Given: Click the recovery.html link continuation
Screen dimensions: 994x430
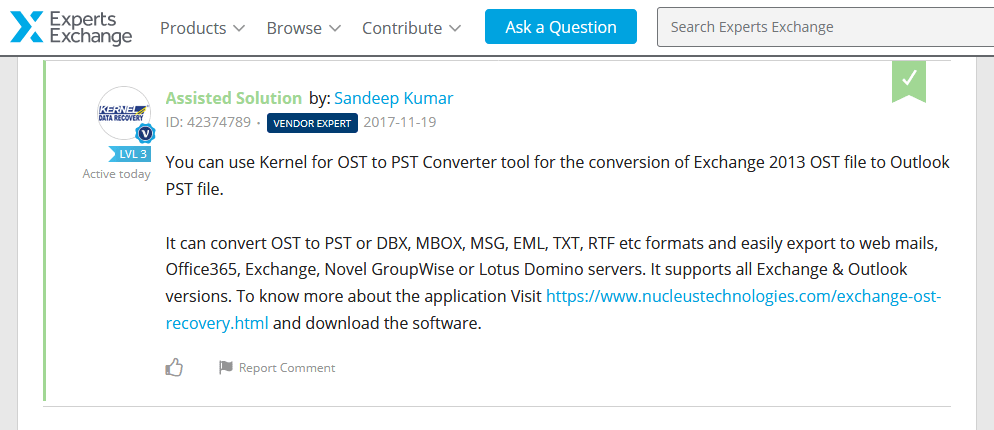Looking at the screenshot, I should [x=217, y=323].
